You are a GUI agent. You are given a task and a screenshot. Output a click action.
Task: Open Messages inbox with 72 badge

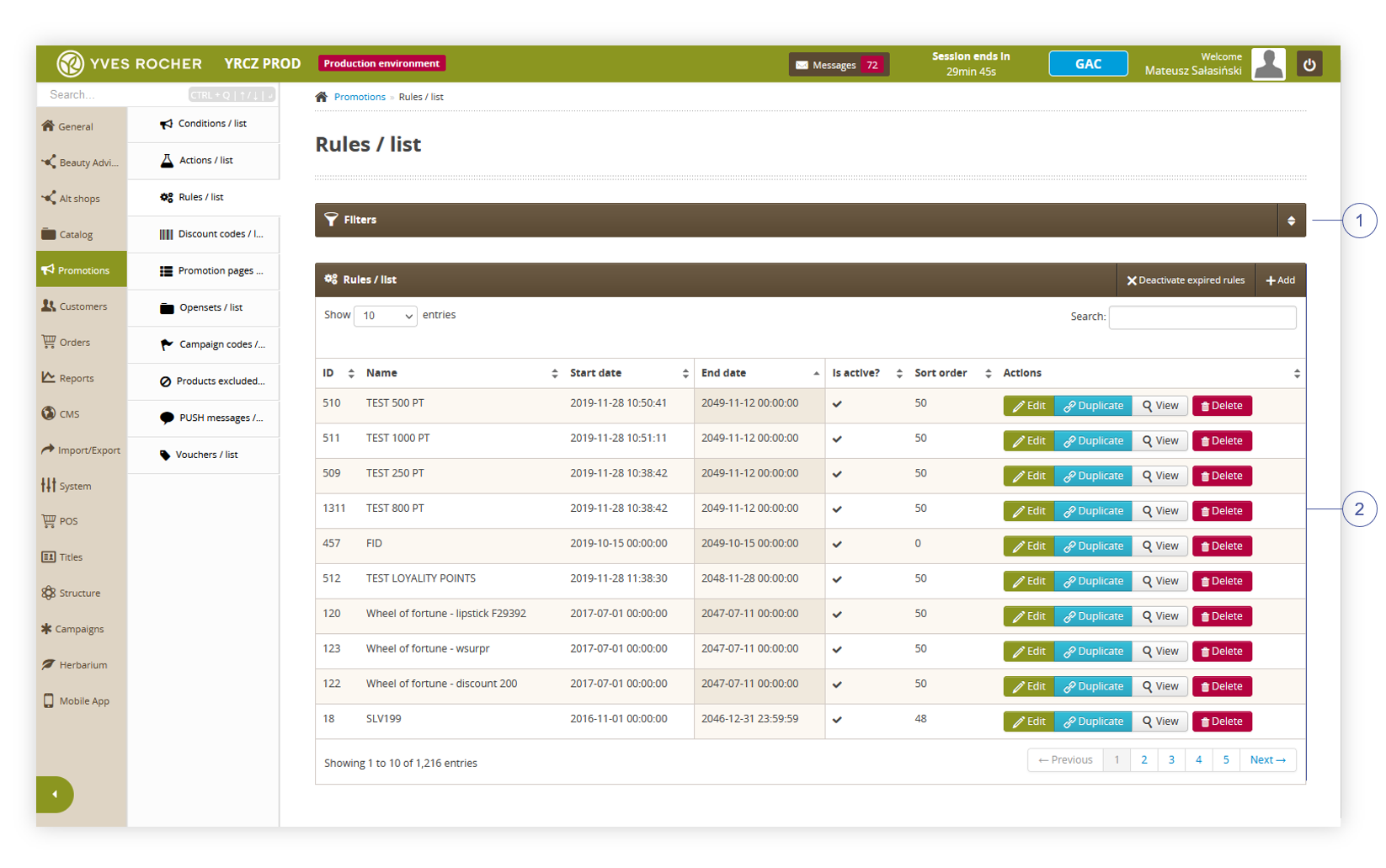click(x=839, y=65)
